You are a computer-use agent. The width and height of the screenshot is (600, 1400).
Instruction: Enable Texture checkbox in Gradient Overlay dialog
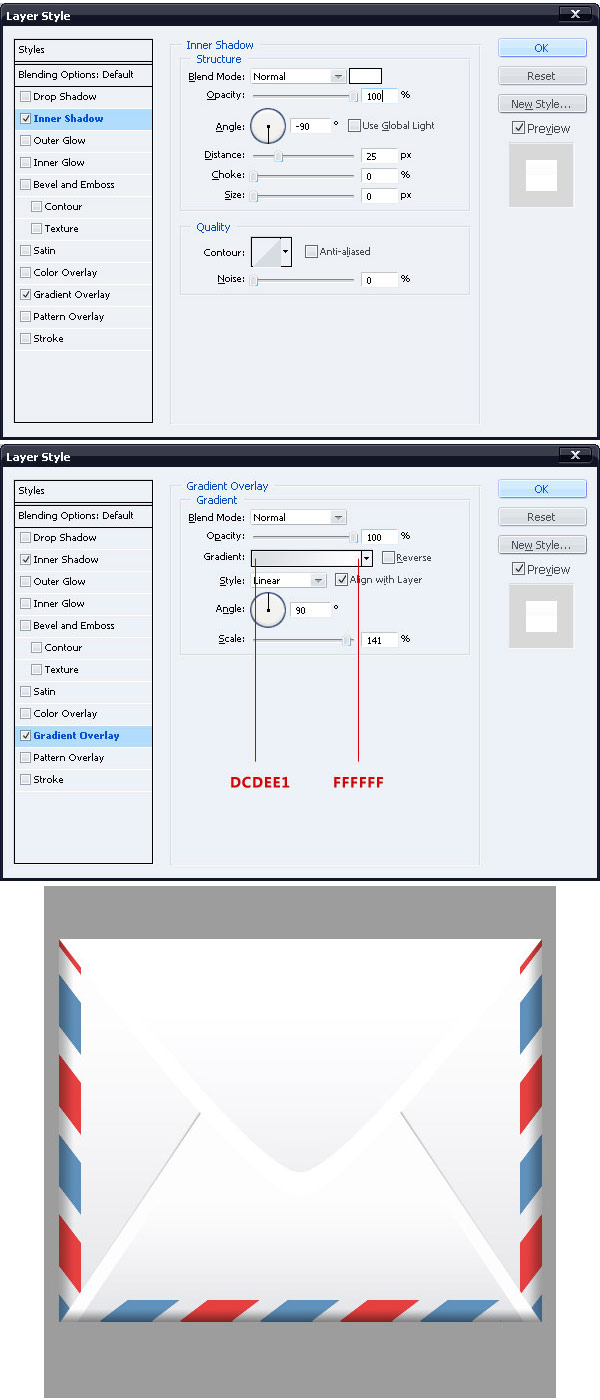[x=37, y=670]
